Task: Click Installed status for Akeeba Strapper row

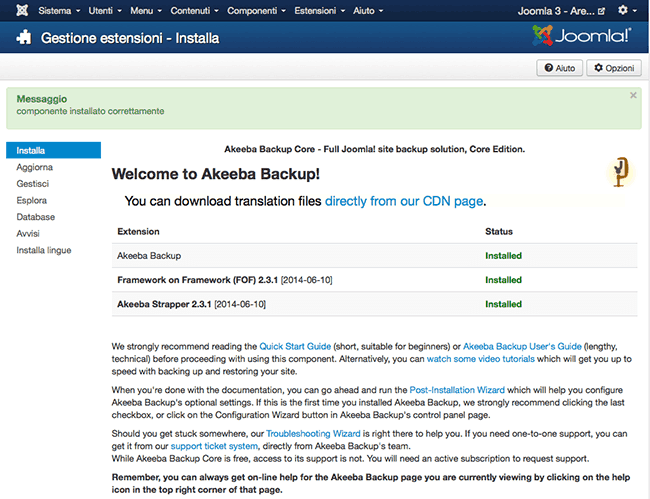Action: click(x=503, y=304)
